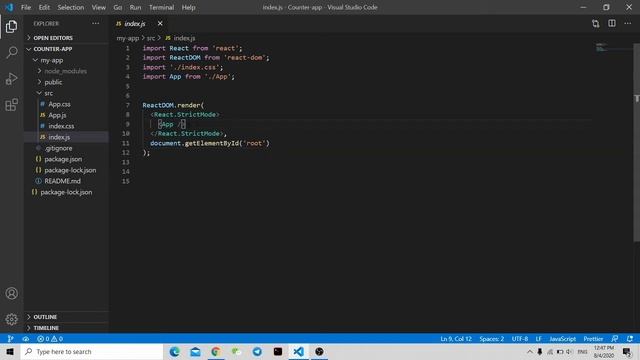The height and width of the screenshot is (360, 640).
Task: Open App.js in the file tree
Action: point(67,115)
